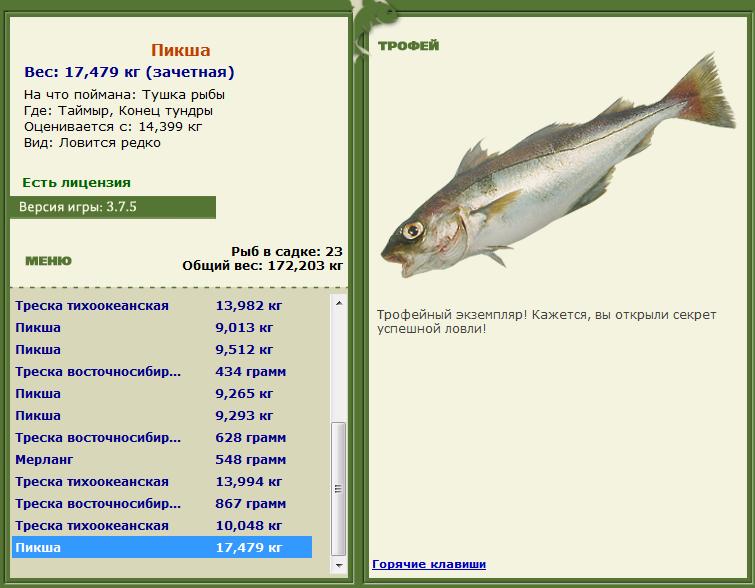Click the Пикша fish name title
Screen dimensions: 755x588
tap(181, 50)
